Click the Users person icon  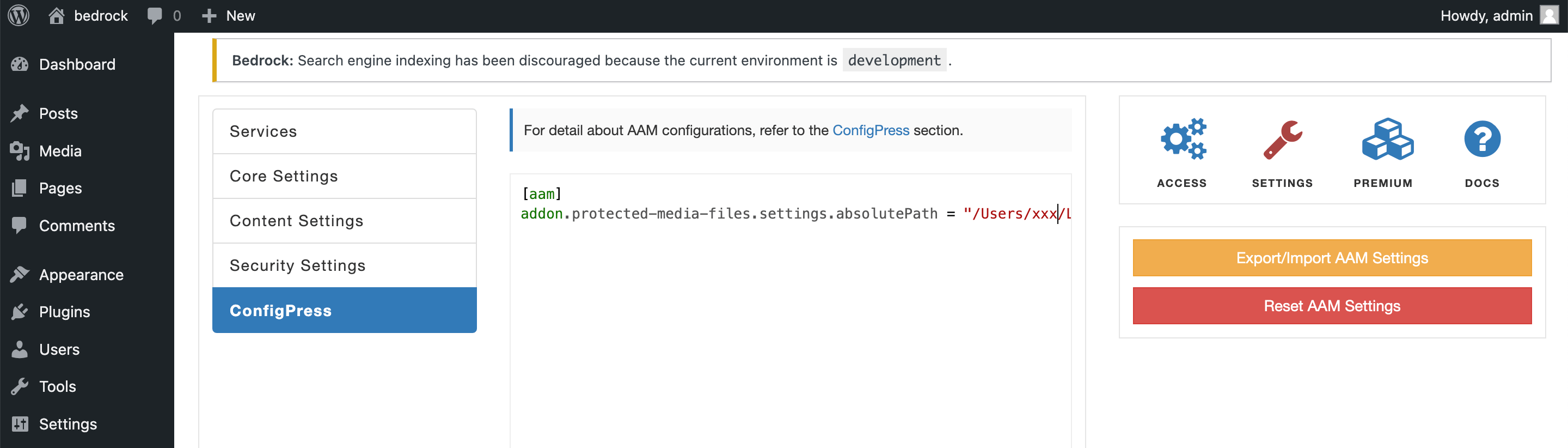[x=20, y=349]
